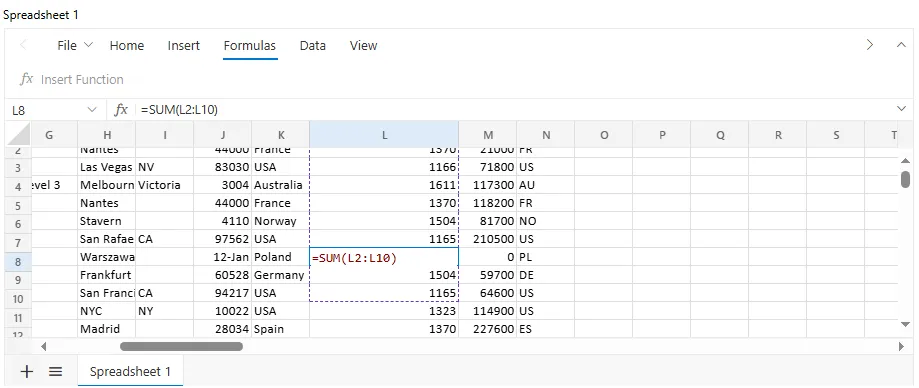Screen dimensions: 919x388
Task: Click the horizontal scrollbar right arrow
Action: coord(901,346)
